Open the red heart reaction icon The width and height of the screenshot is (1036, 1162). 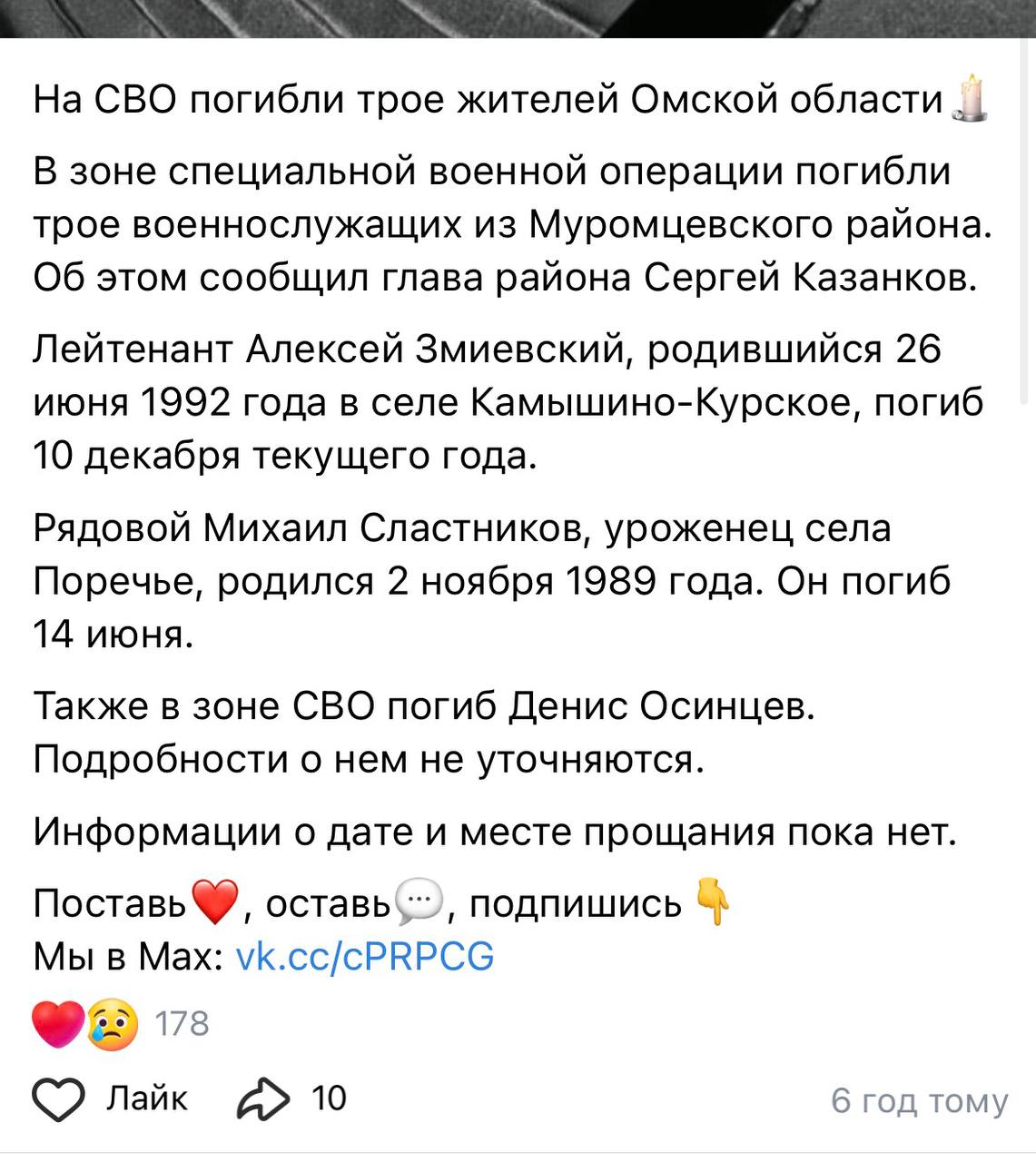[x=57, y=1023]
